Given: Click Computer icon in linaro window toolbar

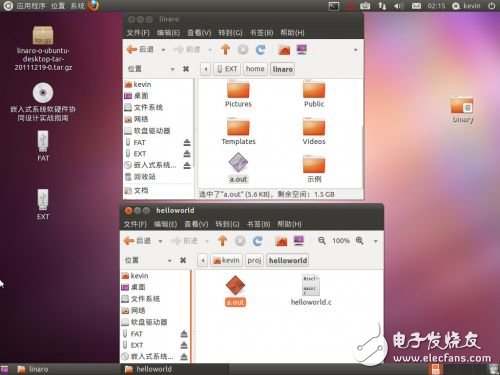Looking at the screenshot, I should click(x=302, y=50).
